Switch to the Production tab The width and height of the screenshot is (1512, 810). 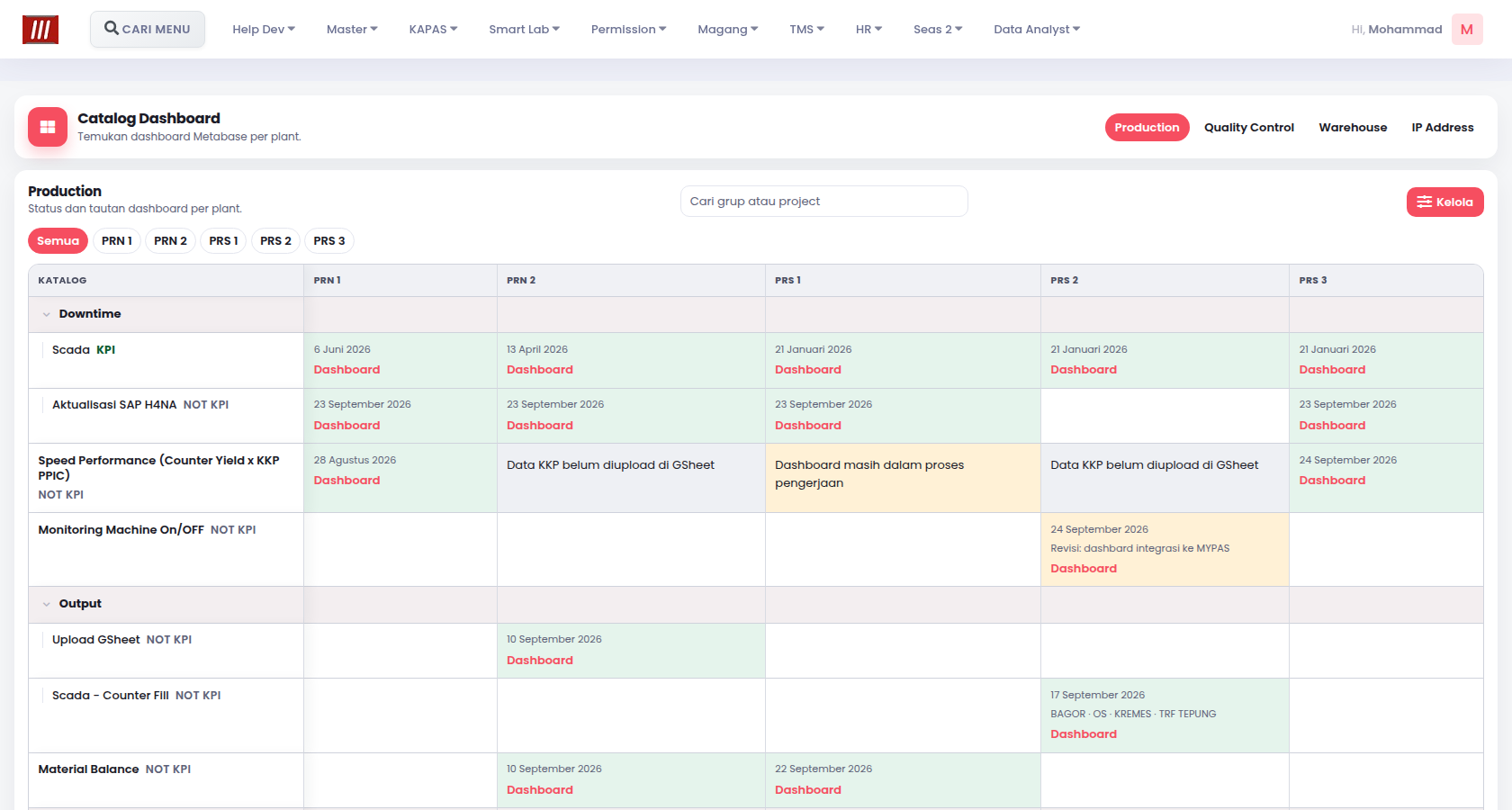click(x=1147, y=127)
